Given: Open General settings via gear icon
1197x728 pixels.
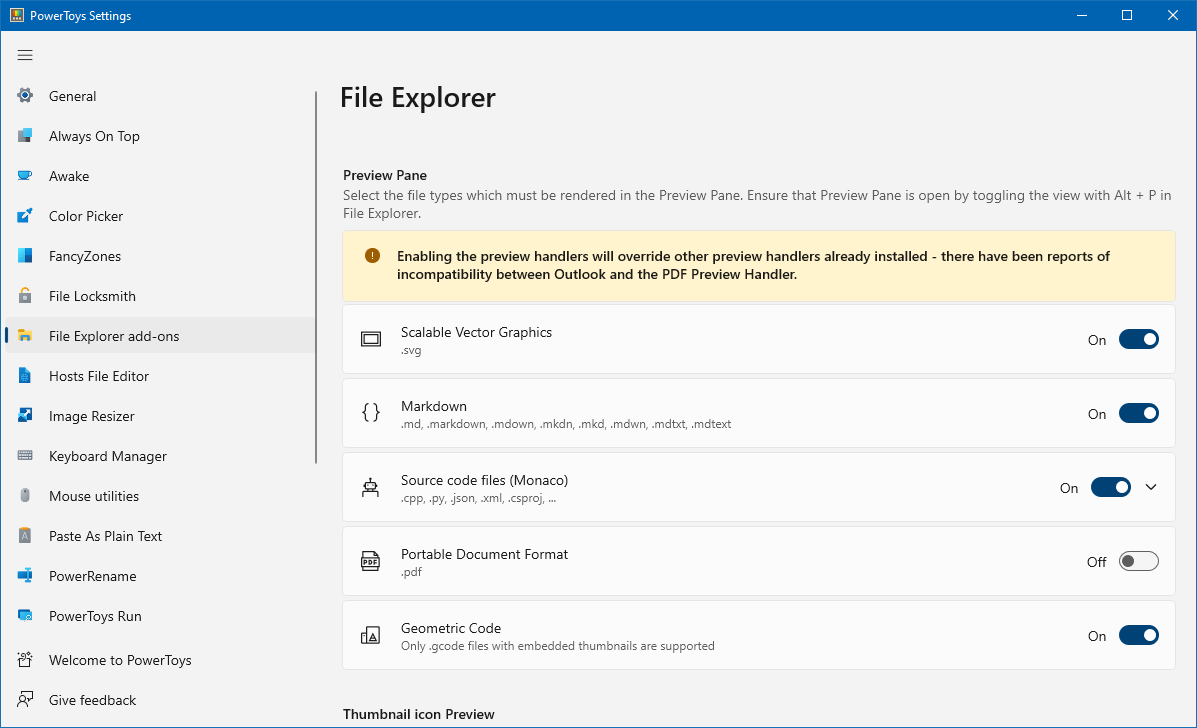Looking at the screenshot, I should (x=25, y=96).
